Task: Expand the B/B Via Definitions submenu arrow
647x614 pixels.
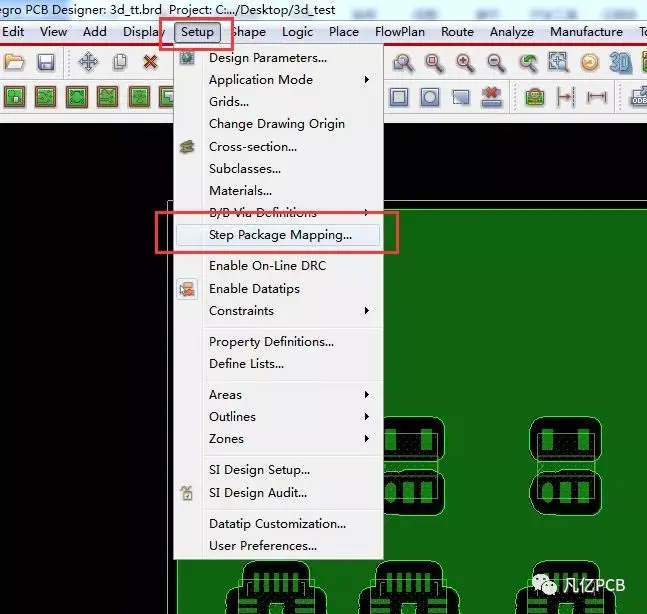Action: click(x=366, y=213)
